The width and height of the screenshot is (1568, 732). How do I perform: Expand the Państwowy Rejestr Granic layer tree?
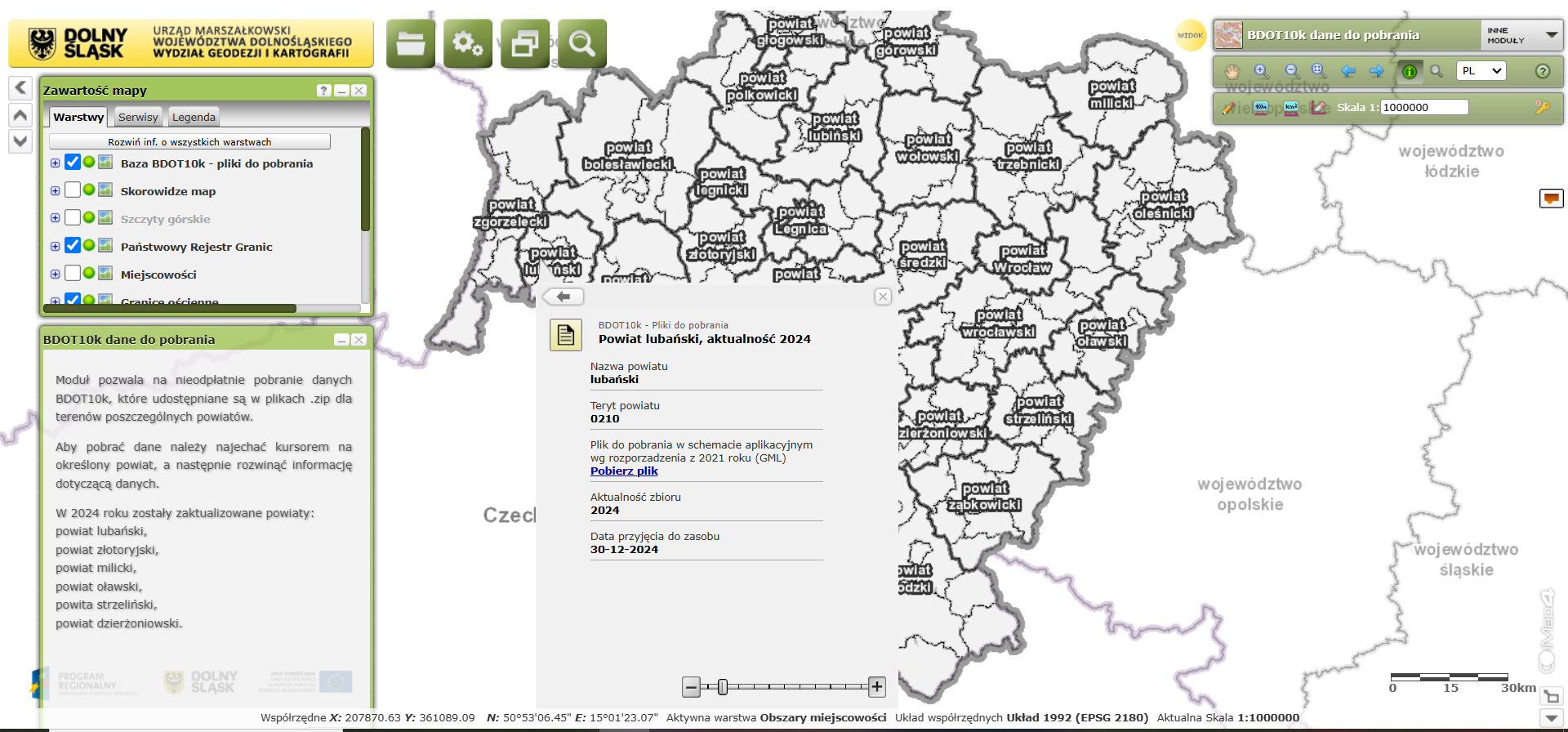click(55, 247)
